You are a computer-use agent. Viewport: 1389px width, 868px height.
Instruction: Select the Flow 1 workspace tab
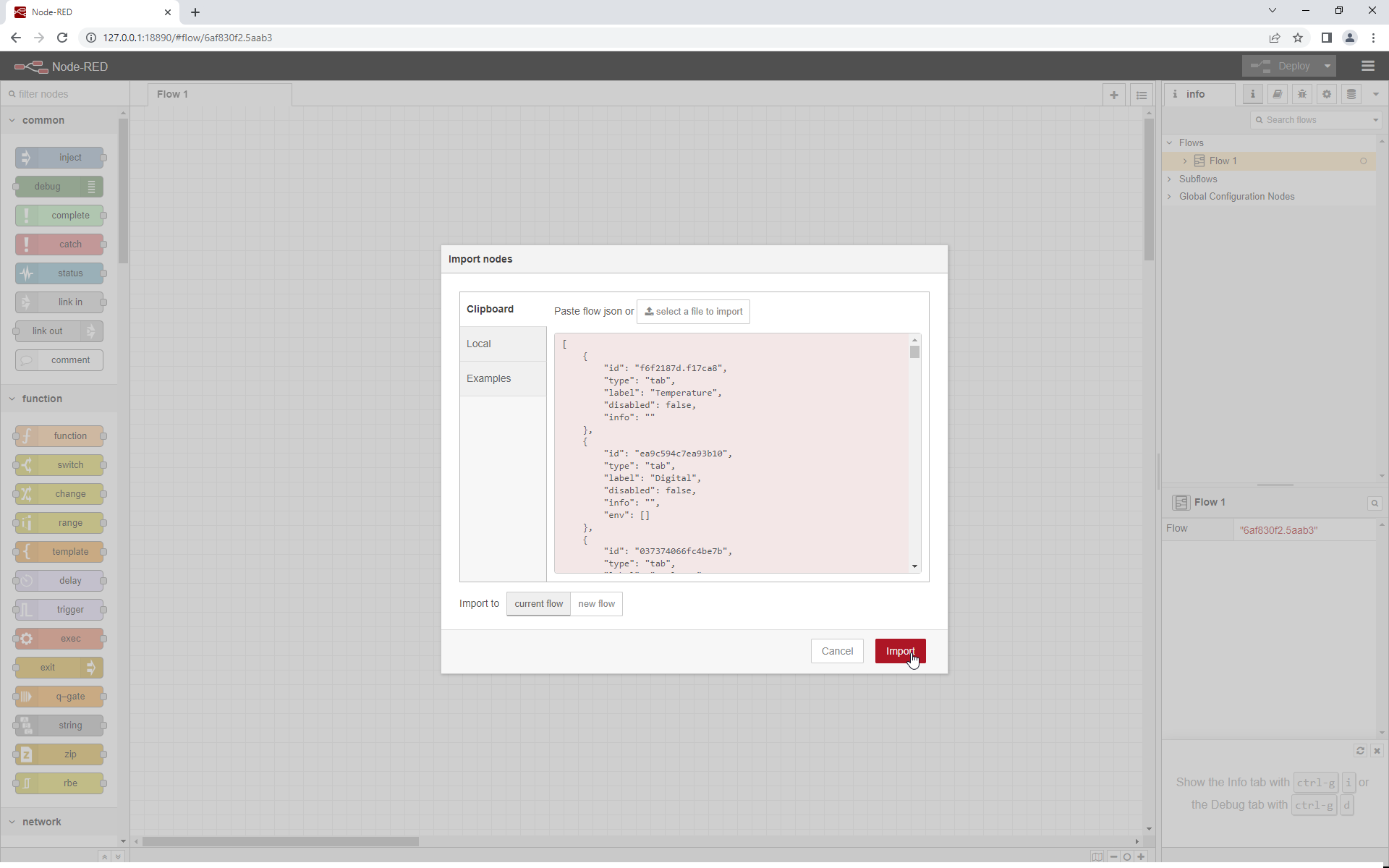[x=220, y=95]
